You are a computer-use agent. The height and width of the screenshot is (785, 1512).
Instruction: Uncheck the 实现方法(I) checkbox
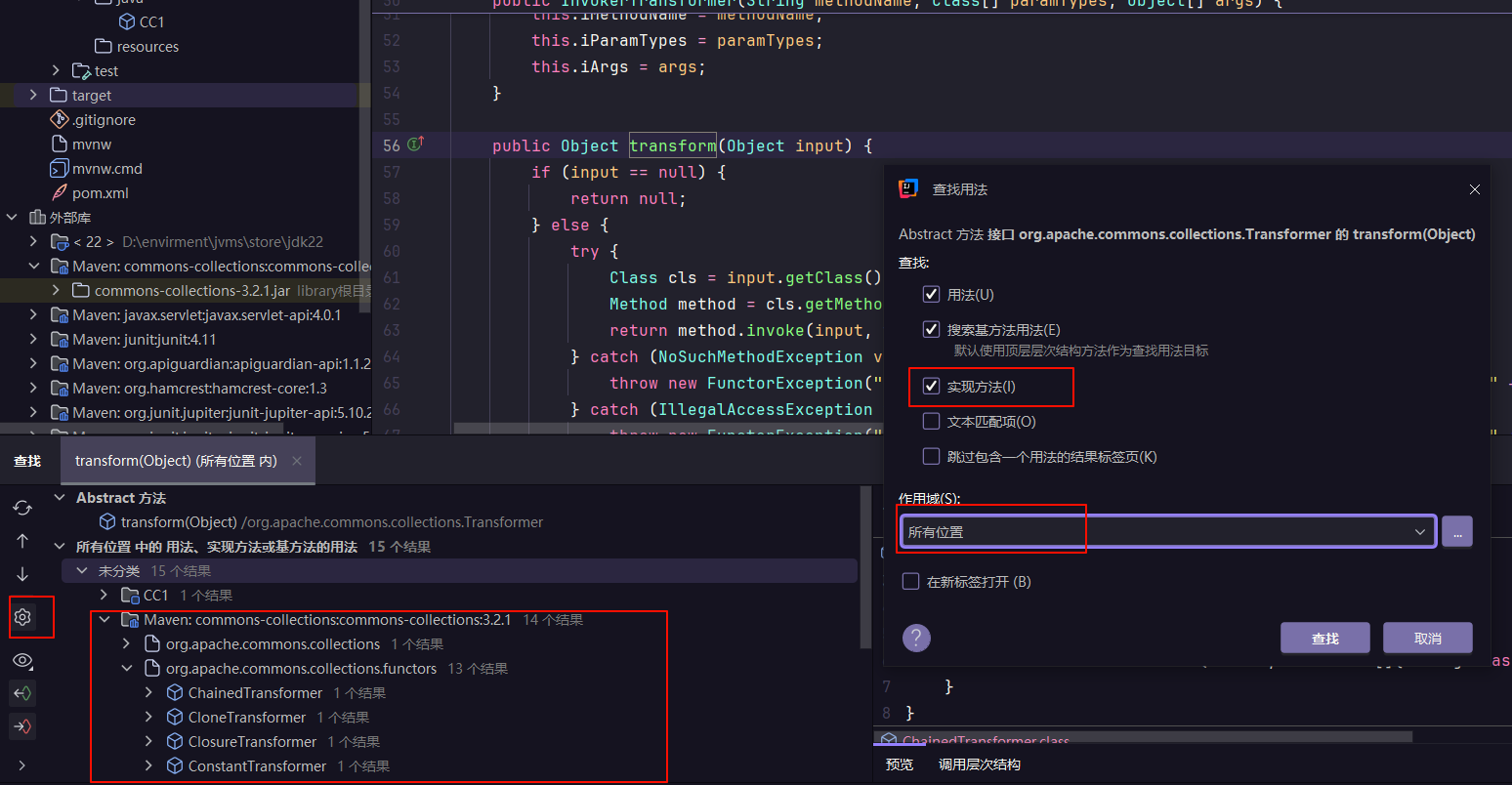coord(931,387)
